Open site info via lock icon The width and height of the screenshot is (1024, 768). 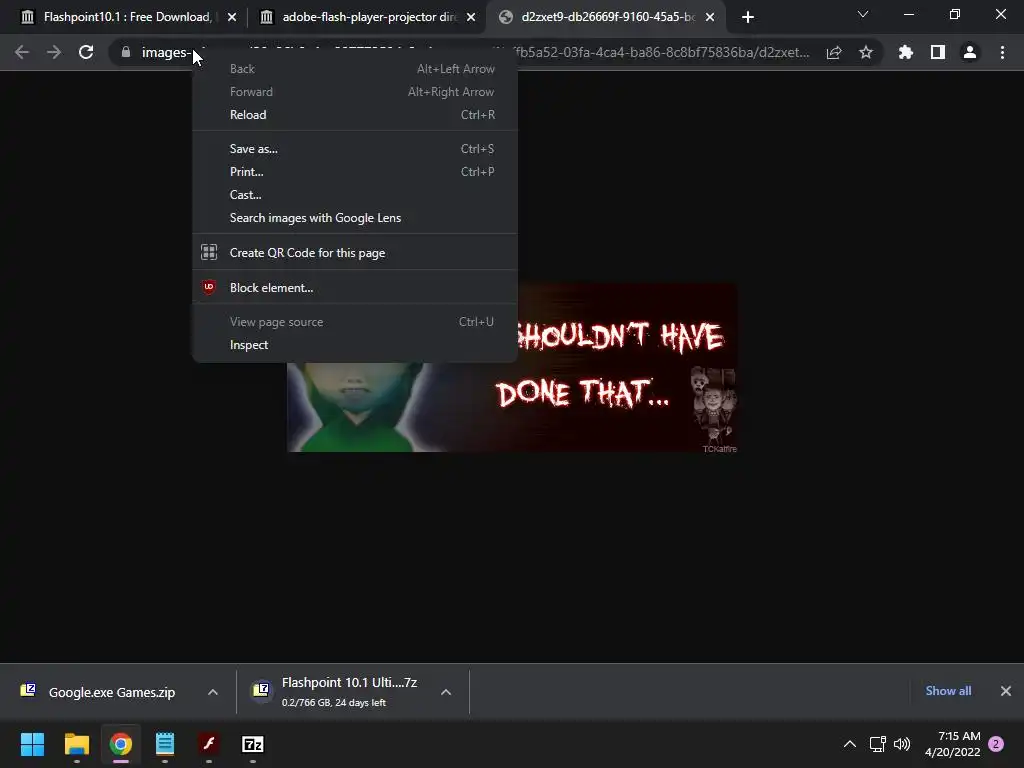pyautogui.click(x=126, y=52)
